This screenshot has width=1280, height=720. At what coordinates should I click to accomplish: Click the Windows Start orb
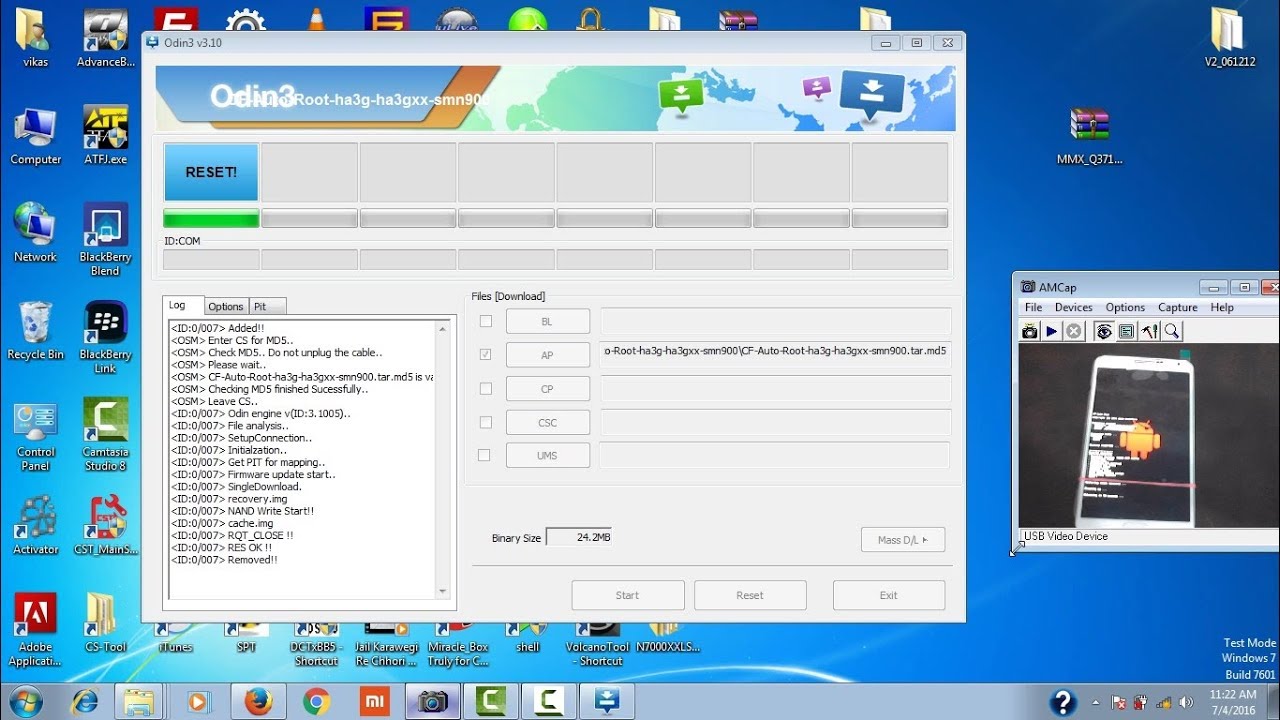click(25, 700)
